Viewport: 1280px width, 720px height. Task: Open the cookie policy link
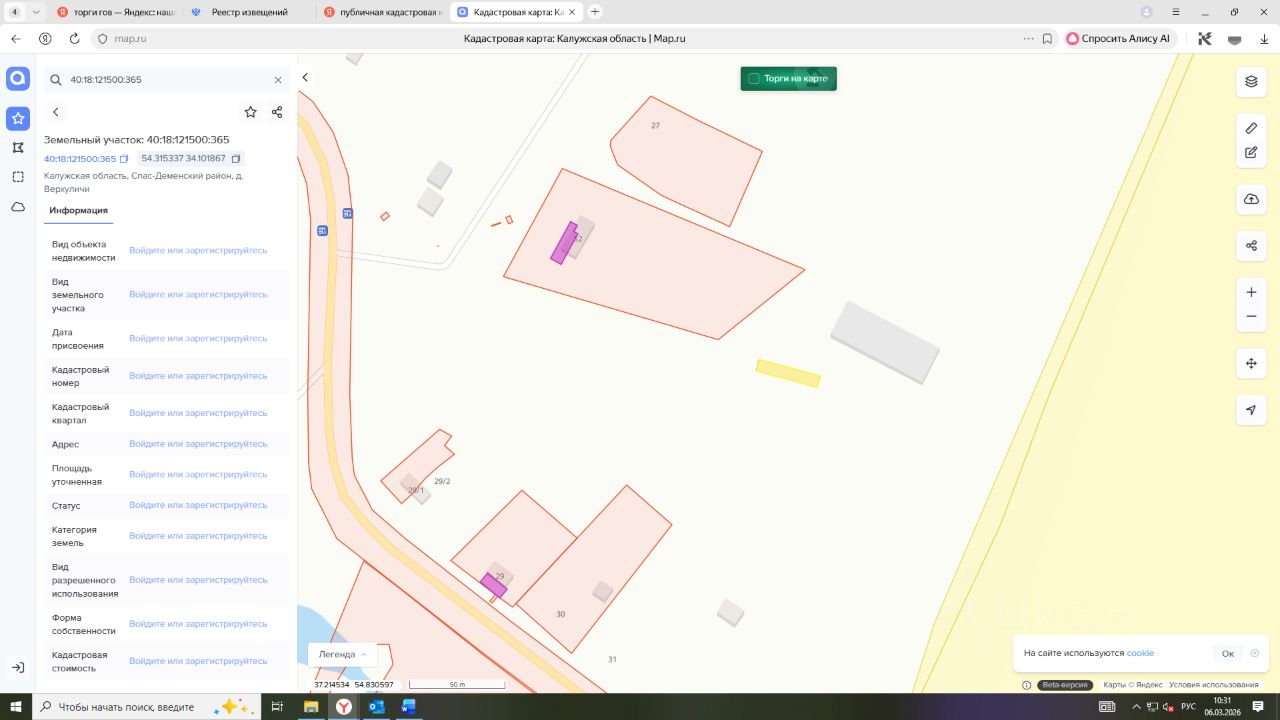[x=1140, y=654]
